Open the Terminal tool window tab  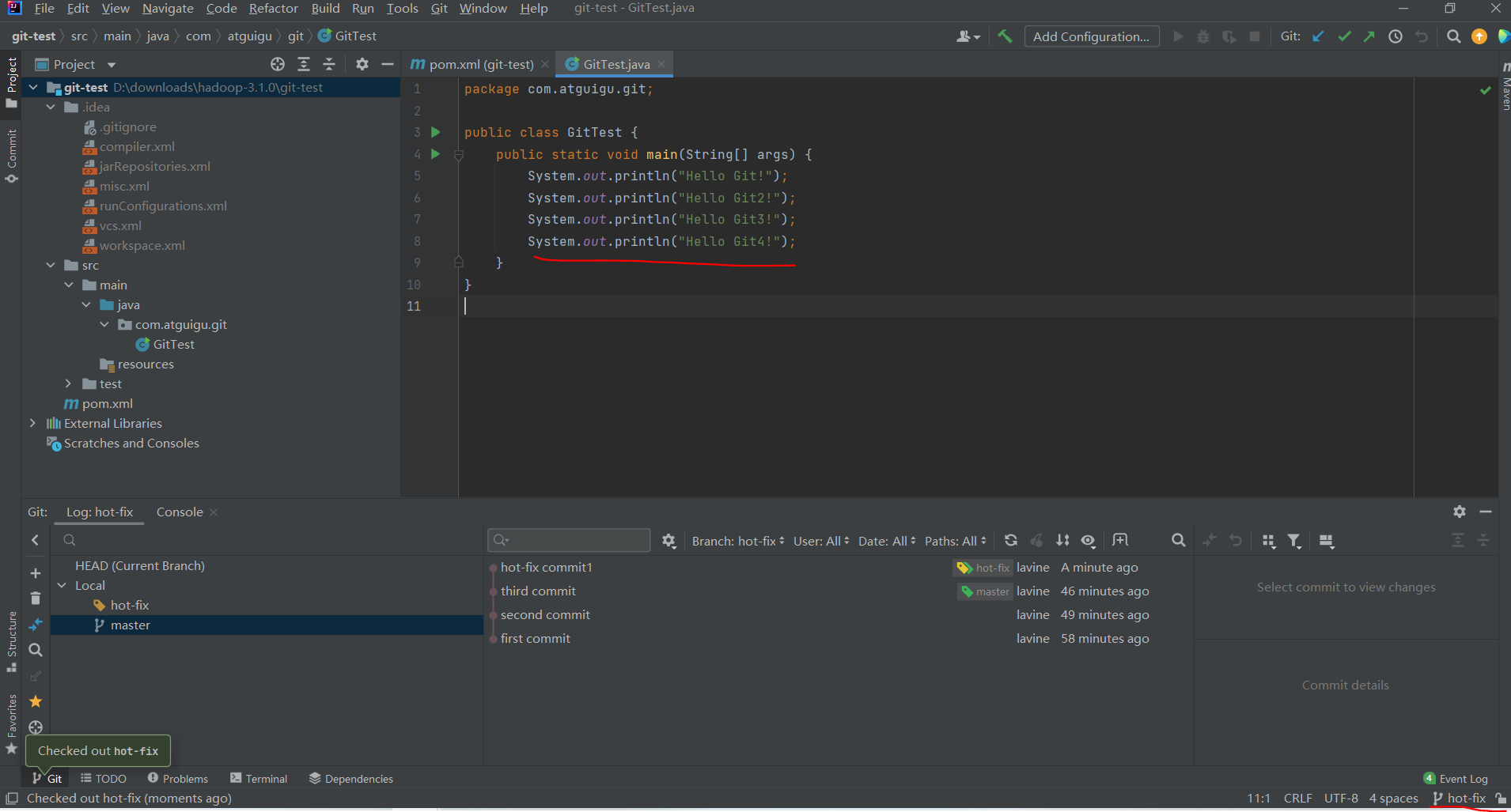(x=259, y=779)
